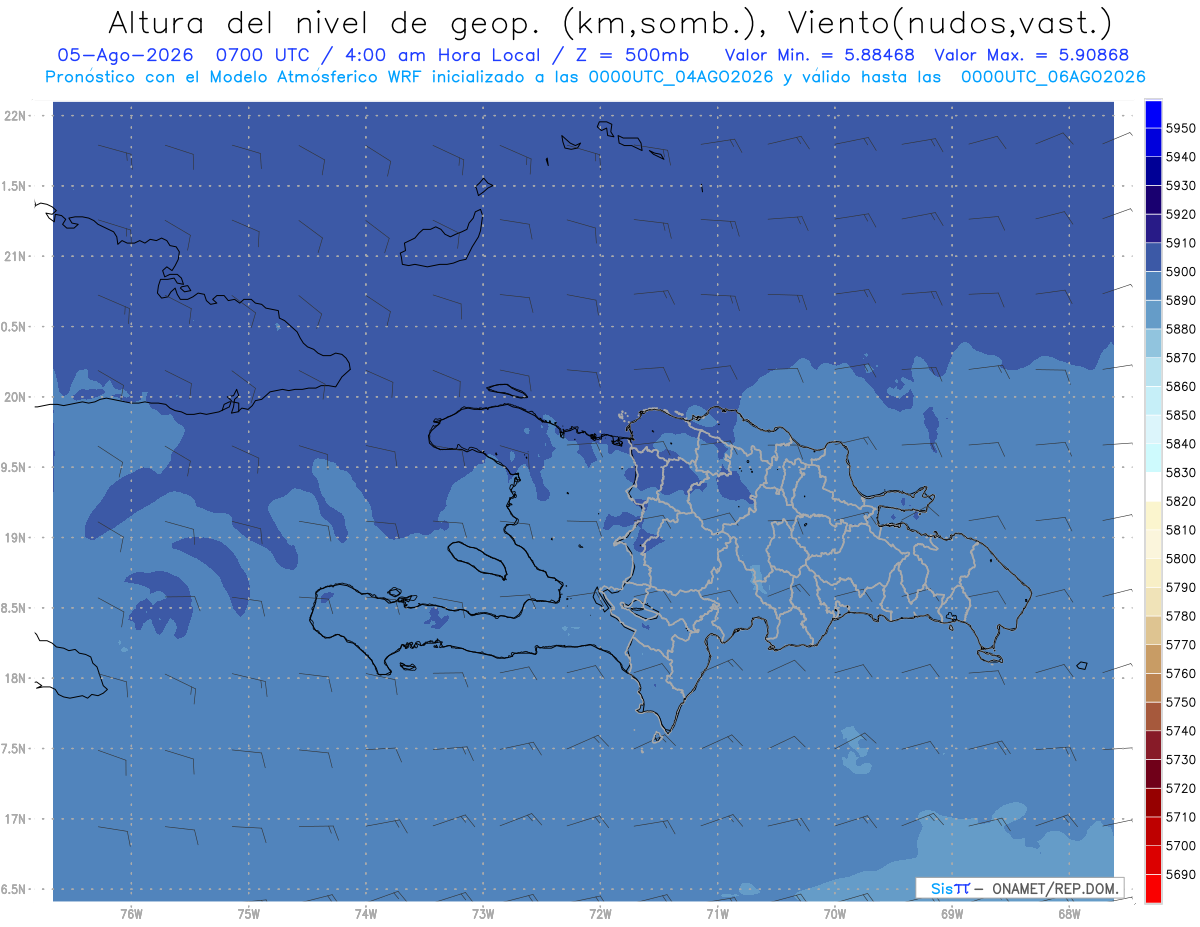Screen dimensions: 1200x927
Task: Select initialization time '0000UTC_04AGO2026'
Action: point(681,76)
